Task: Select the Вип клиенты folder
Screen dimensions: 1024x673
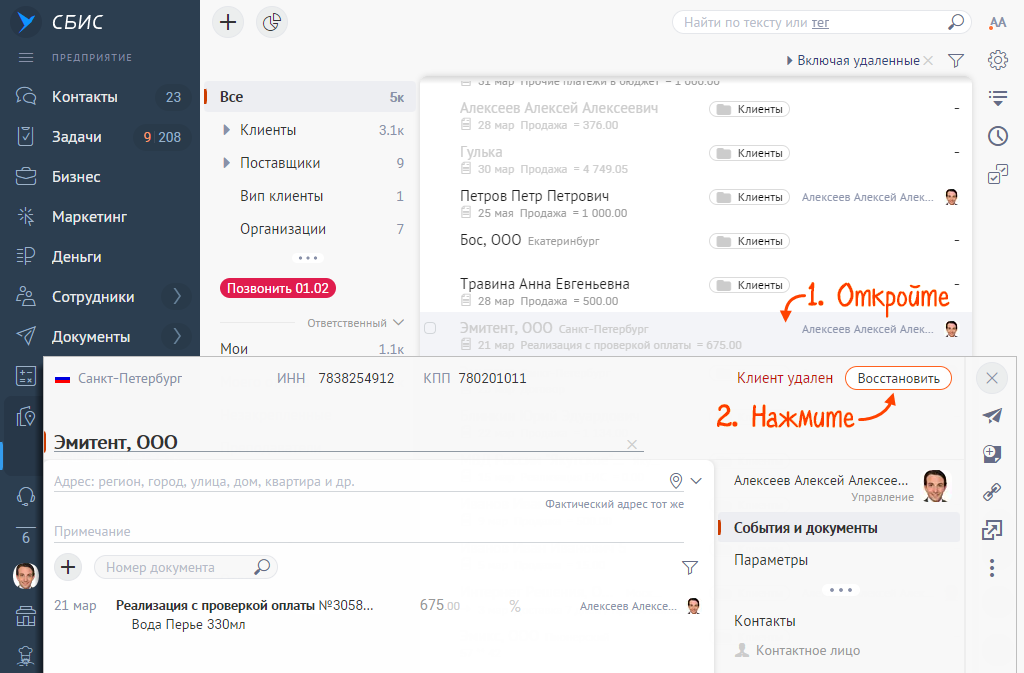Action: (281, 196)
